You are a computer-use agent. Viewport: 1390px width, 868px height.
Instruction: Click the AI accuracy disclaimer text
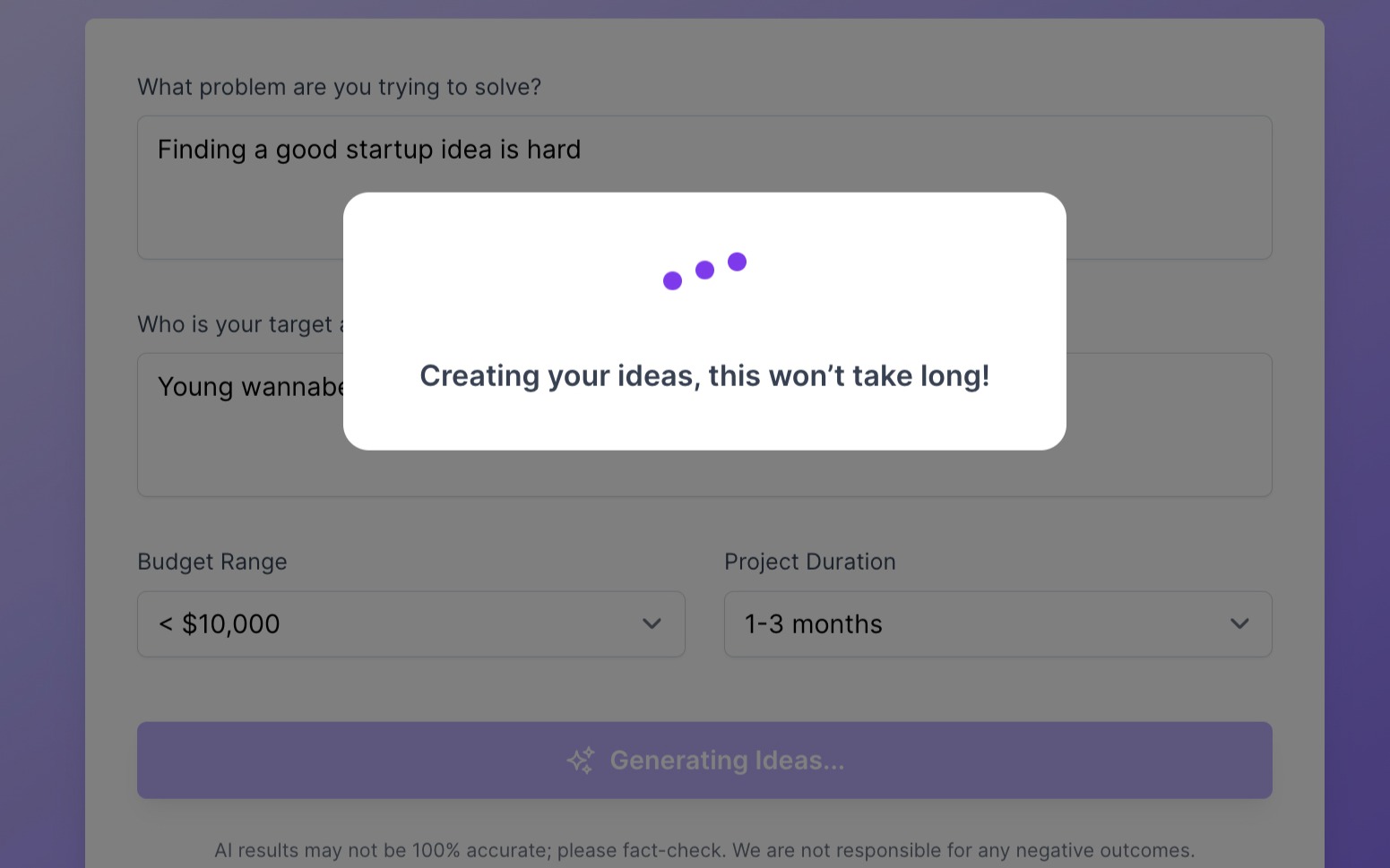(x=704, y=849)
